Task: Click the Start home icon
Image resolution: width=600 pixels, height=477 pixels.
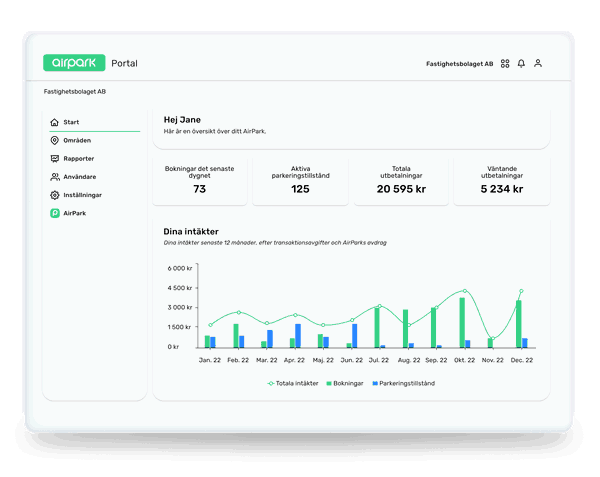Action: point(54,122)
